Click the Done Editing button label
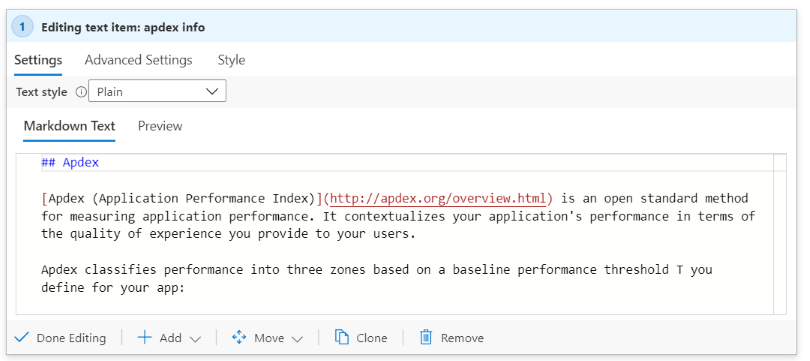Viewport: 810px width, 361px height. (71, 338)
